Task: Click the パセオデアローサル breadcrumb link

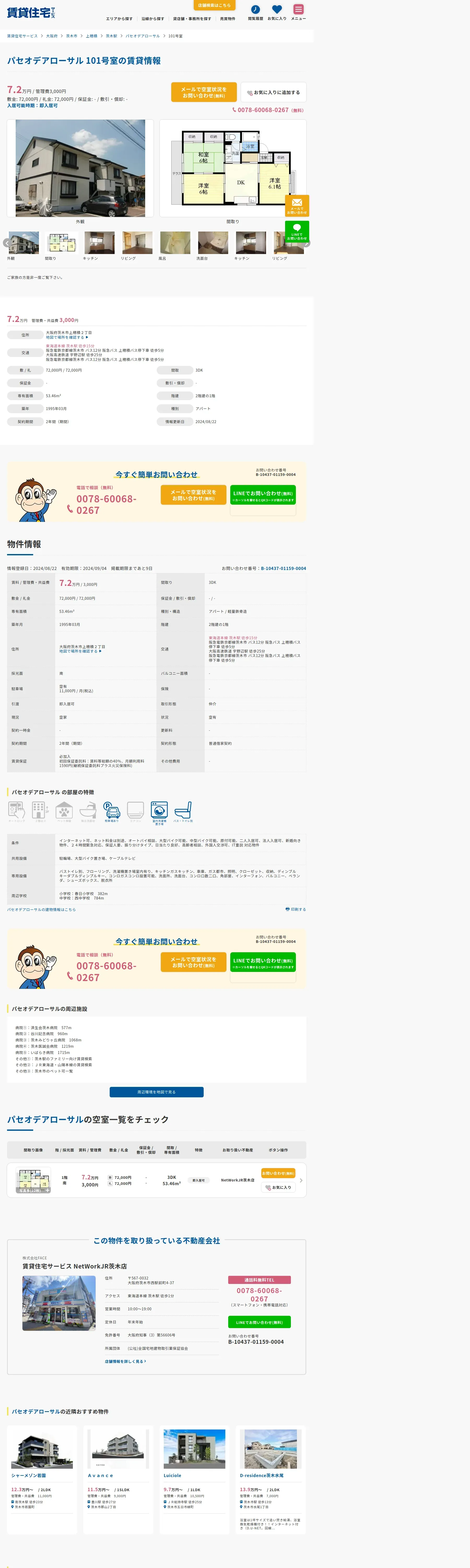Action: click(143, 36)
